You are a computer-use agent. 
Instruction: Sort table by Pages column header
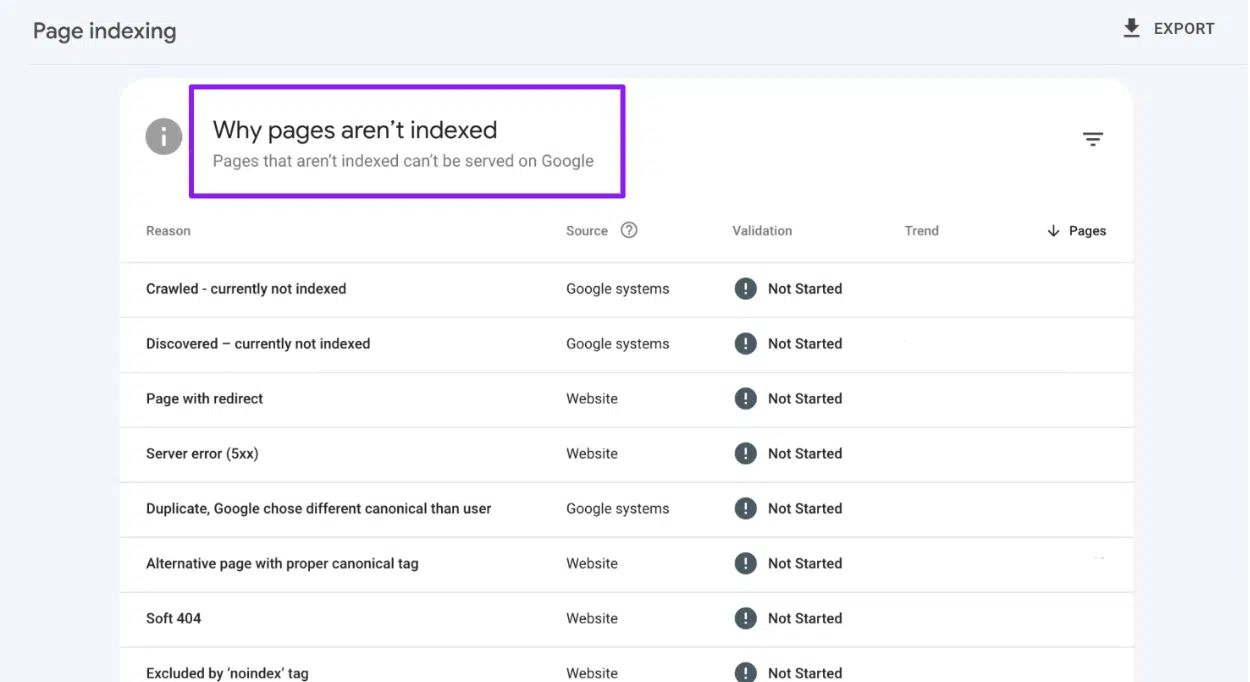pos(1087,231)
